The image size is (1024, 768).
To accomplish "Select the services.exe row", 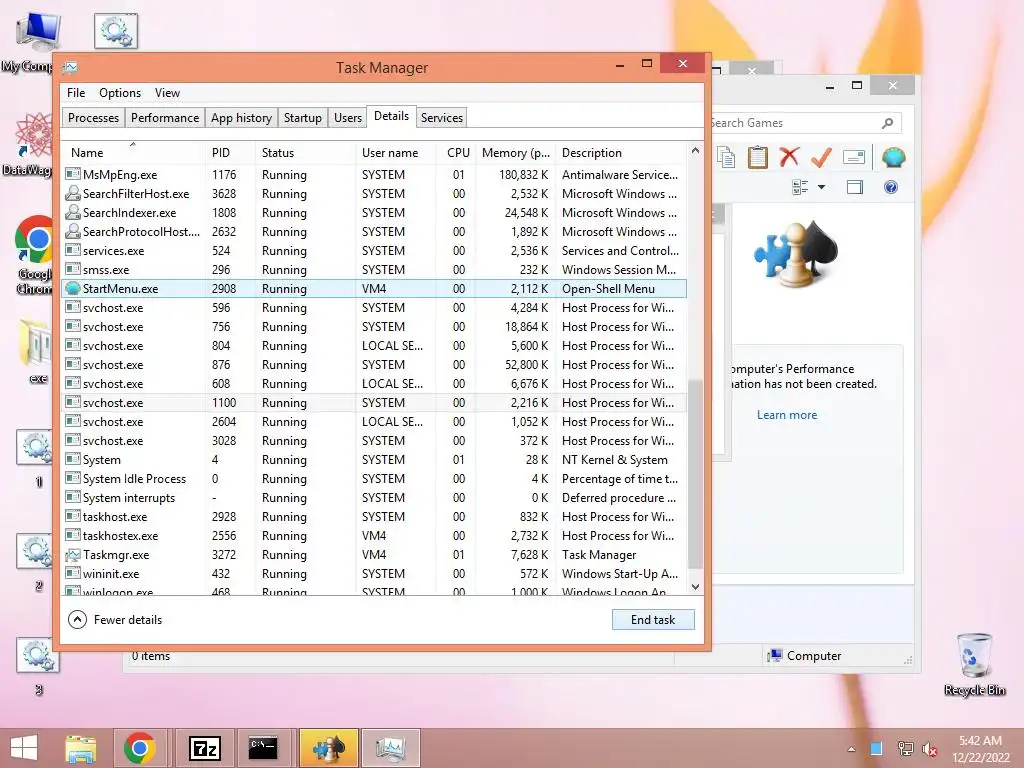I will click(x=374, y=251).
